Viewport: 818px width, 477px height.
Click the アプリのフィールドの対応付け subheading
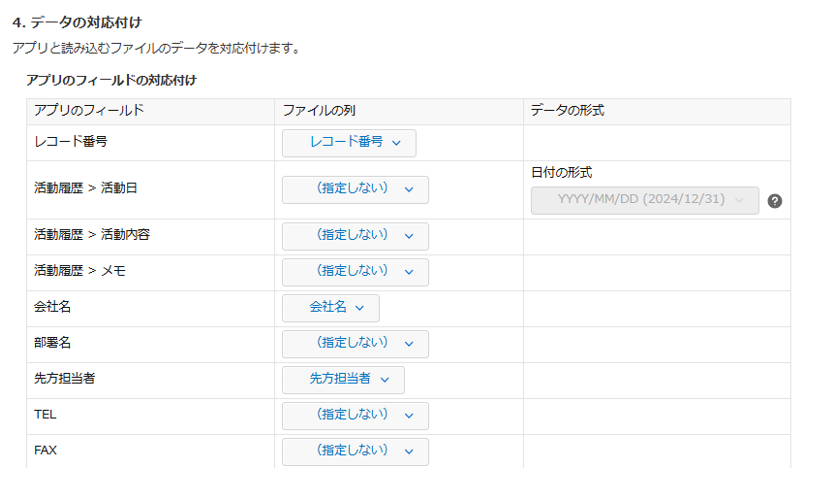pos(117,79)
